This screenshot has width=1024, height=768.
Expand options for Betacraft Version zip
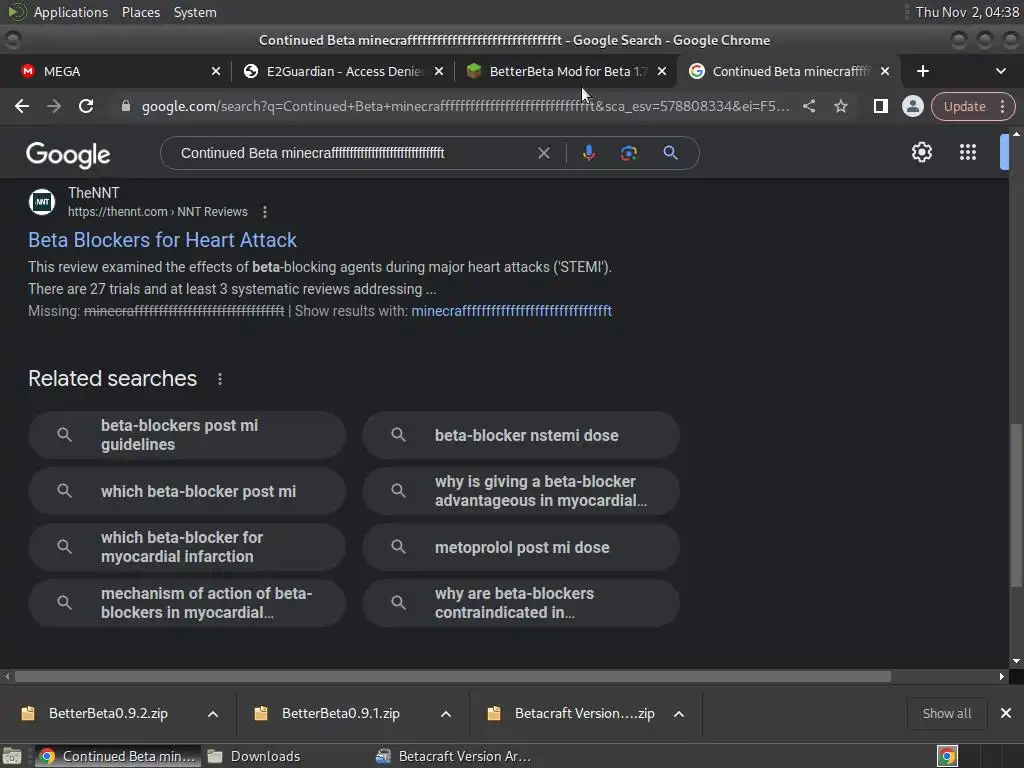679,714
